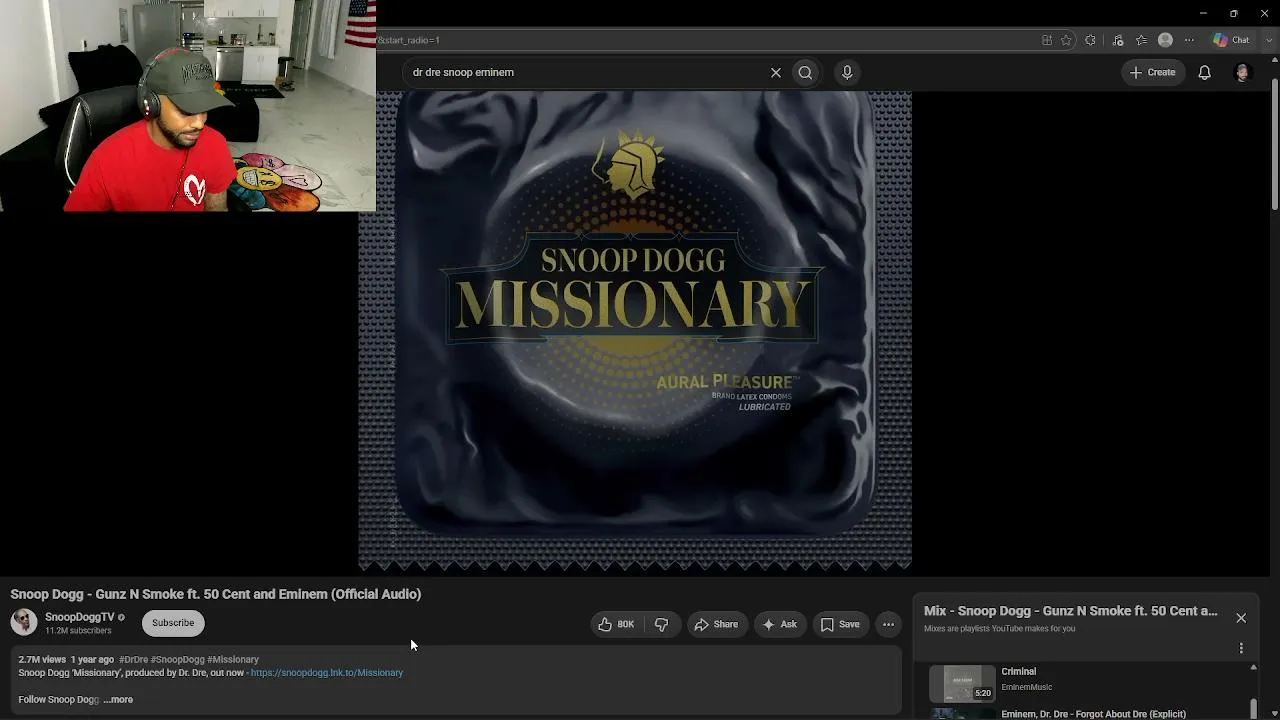This screenshot has height=720, width=1280.
Task: Open Copilot Chat in browser toolbar
Action: click(x=1231, y=40)
